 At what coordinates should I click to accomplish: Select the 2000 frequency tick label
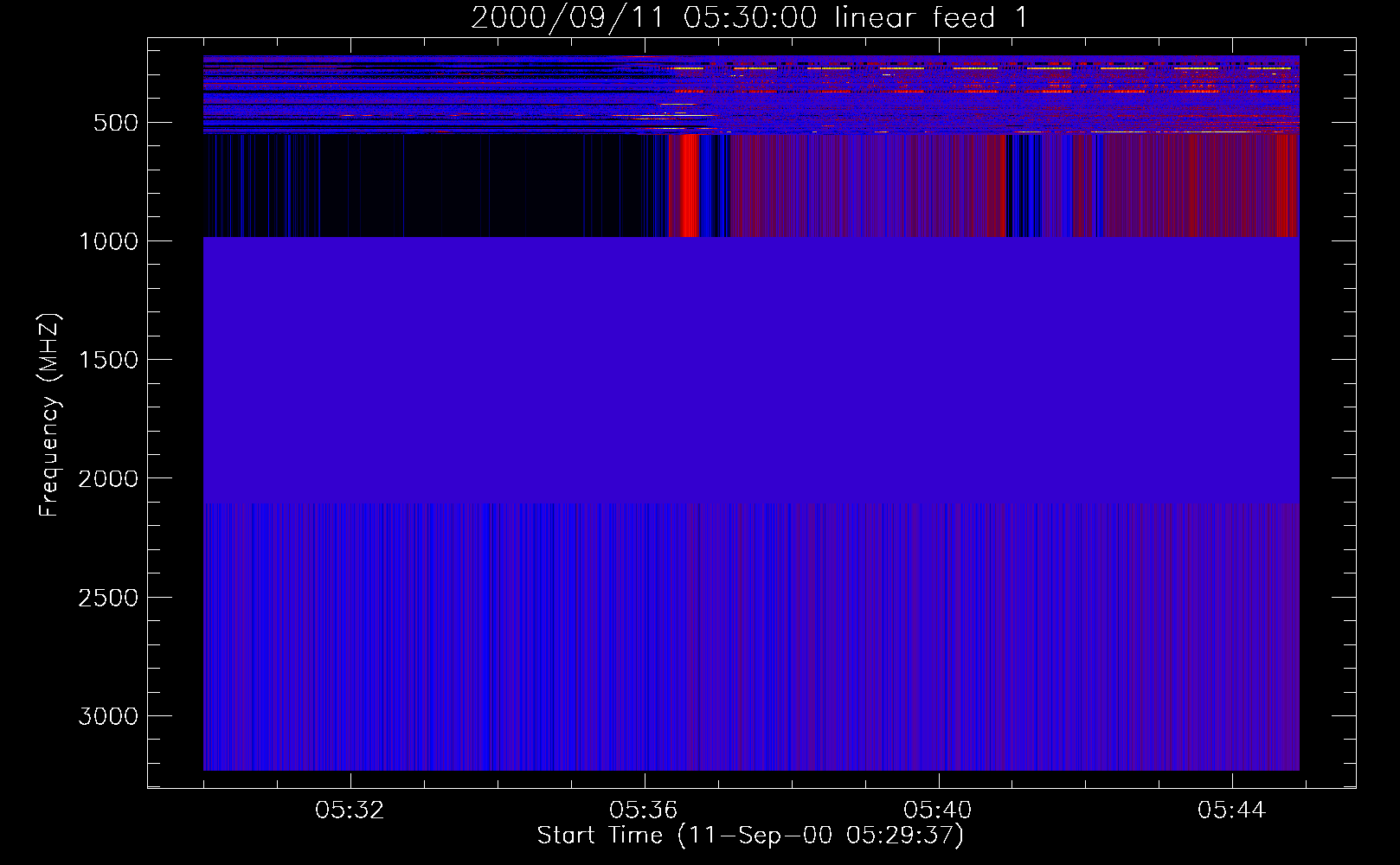click(108, 478)
